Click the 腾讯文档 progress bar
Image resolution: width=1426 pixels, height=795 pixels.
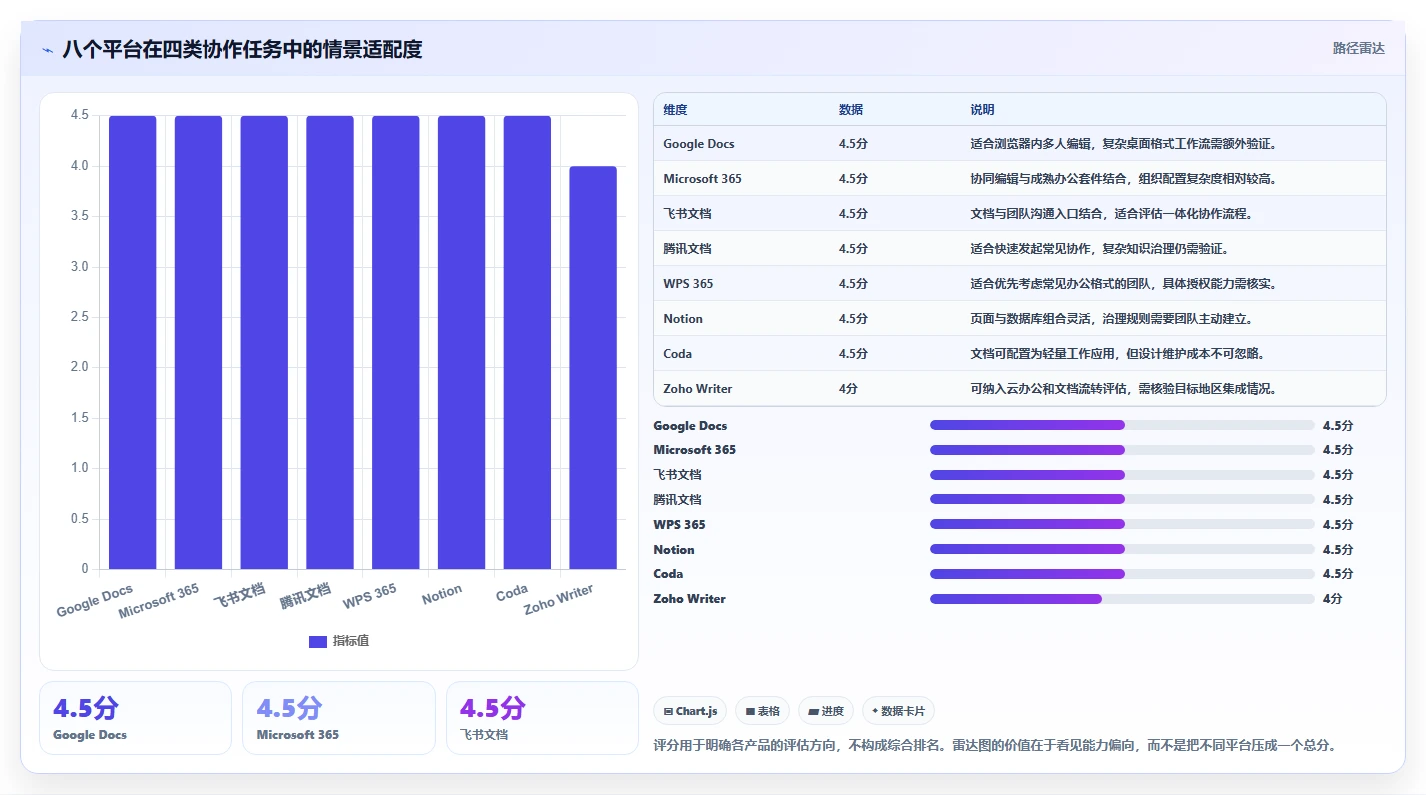pos(1122,499)
